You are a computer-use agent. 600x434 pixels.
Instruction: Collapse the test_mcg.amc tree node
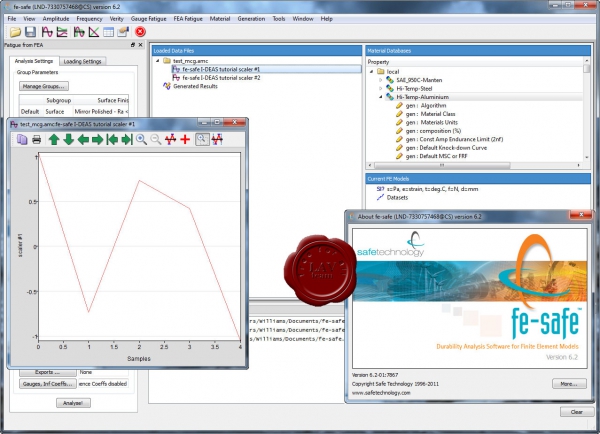158,61
